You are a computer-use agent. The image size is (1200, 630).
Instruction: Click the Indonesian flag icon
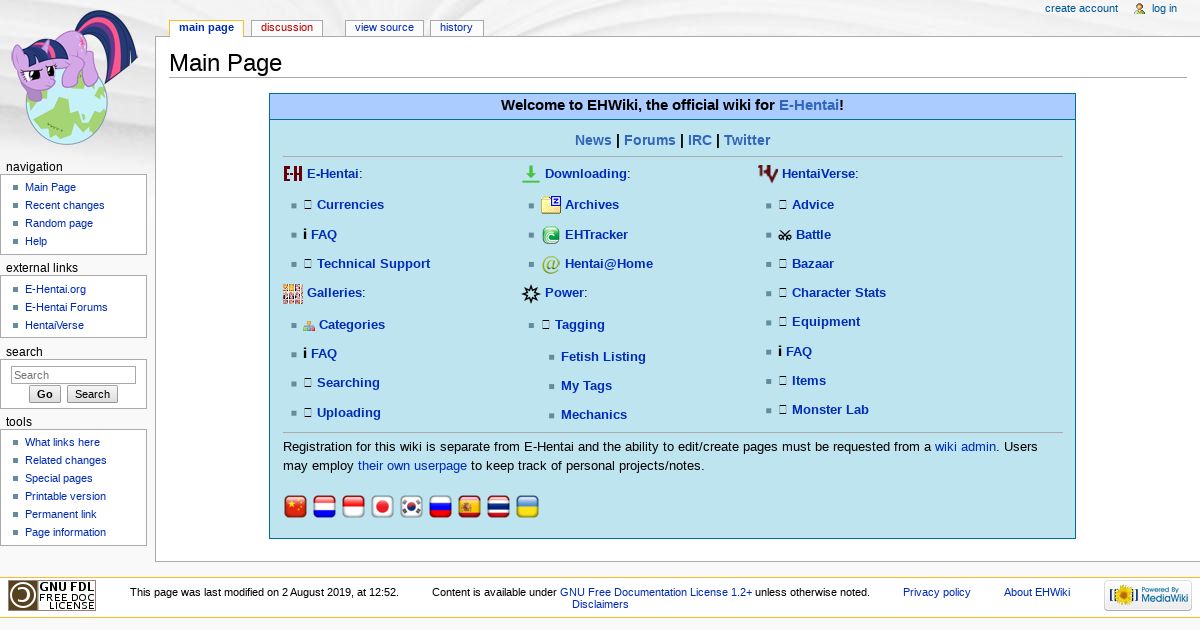coord(353,507)
